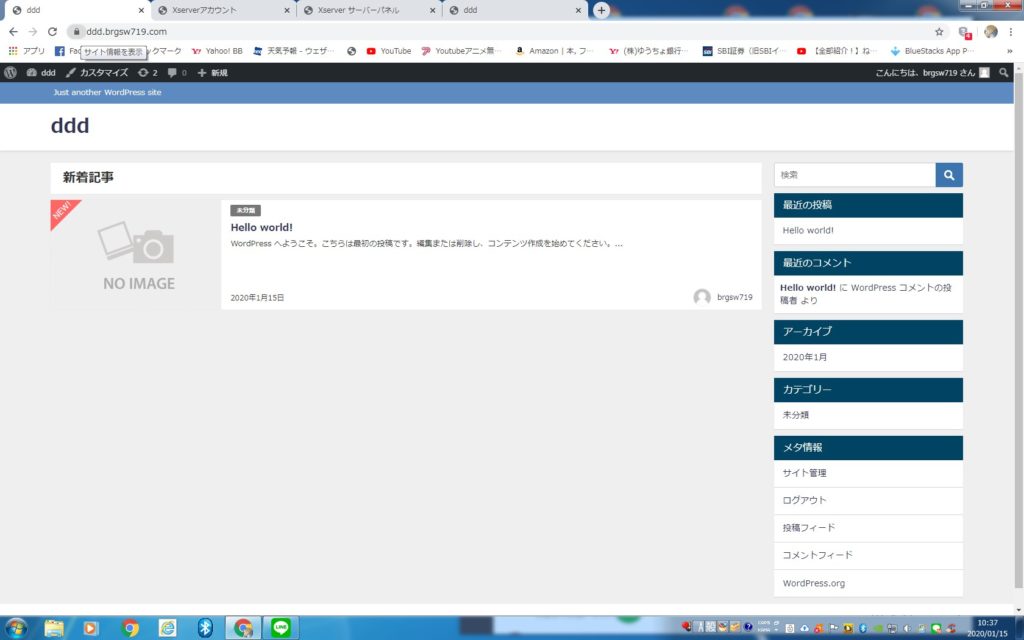Click the WordPress logo in admin bar
The width and height of the screenshot is (1024, 640).
(10, 73)
